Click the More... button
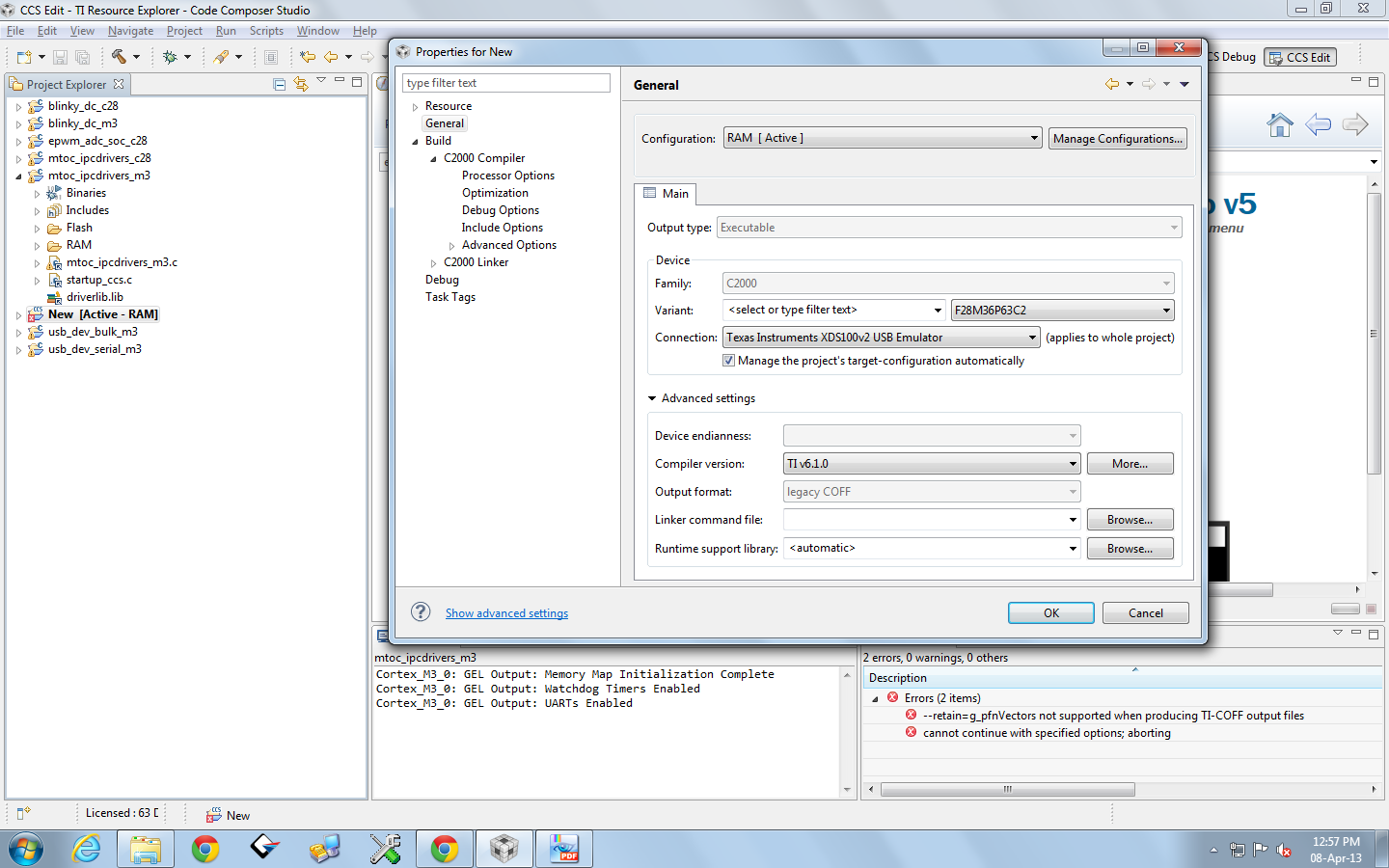1389x868 pixels. (x=1130, y=464)
